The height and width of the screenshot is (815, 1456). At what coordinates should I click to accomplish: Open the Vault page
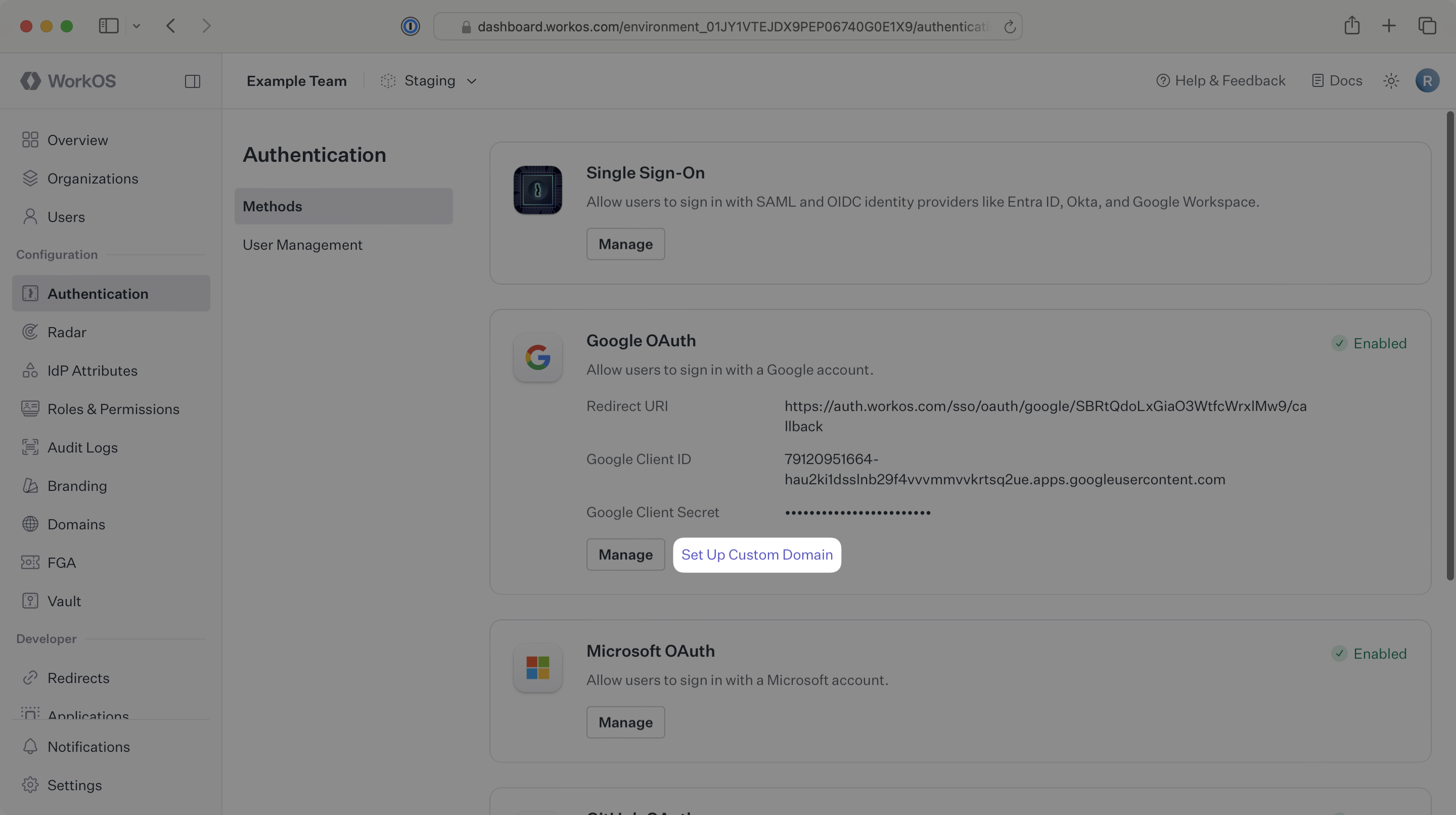63,601
